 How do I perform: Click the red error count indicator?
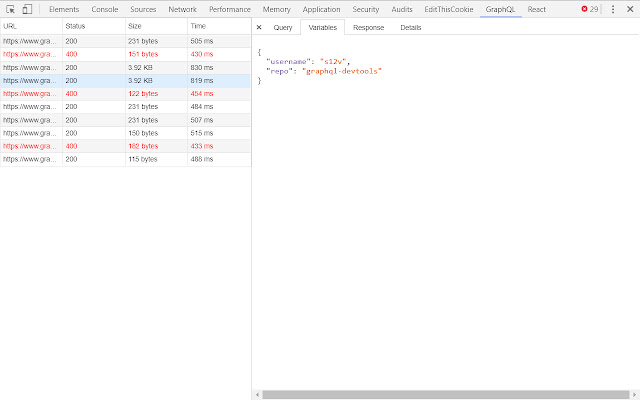(x=590, y=9)
